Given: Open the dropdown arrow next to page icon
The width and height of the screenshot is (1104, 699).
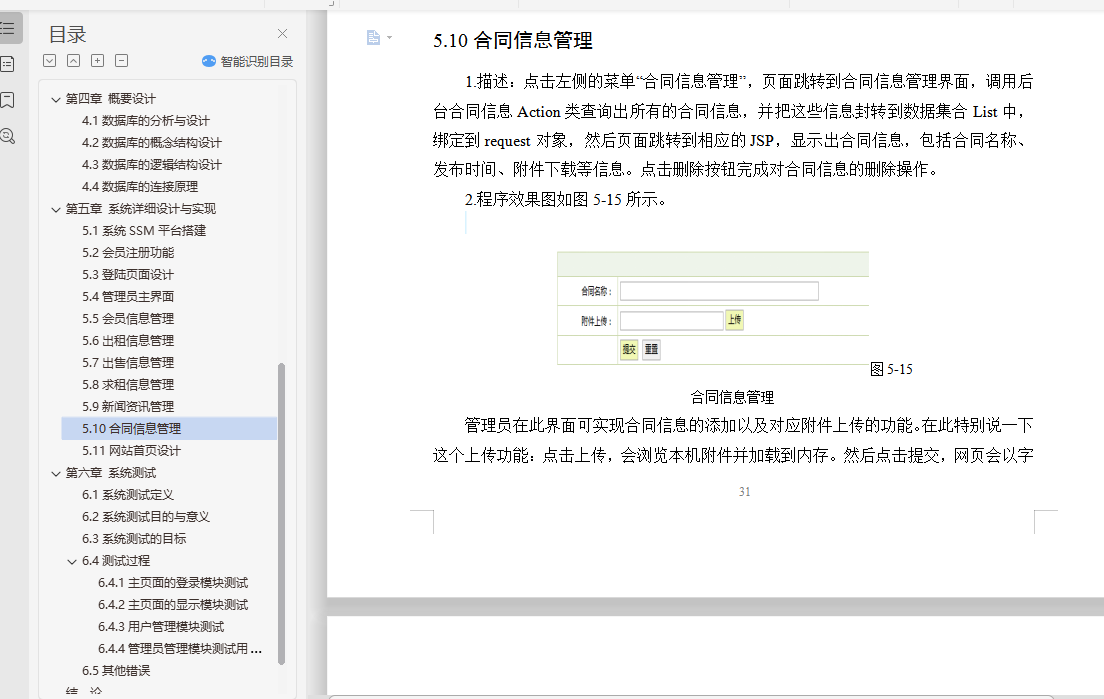Looking at the screenshot, I should [389, 37].
